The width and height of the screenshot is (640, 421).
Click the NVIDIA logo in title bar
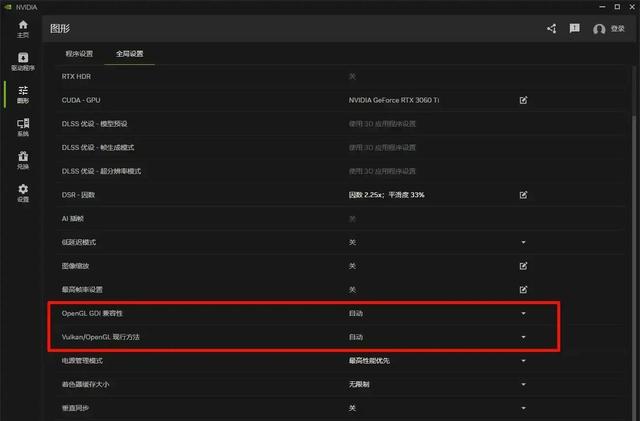(7, 7)
